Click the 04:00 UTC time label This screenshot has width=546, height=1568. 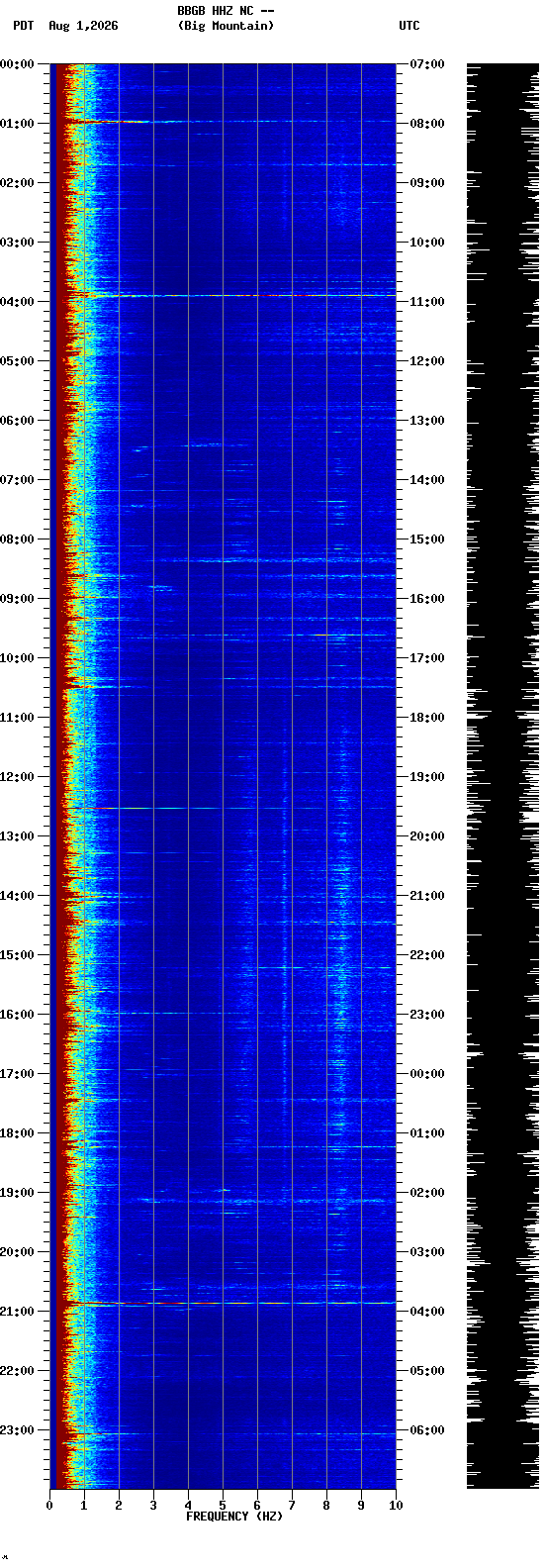427,1312
